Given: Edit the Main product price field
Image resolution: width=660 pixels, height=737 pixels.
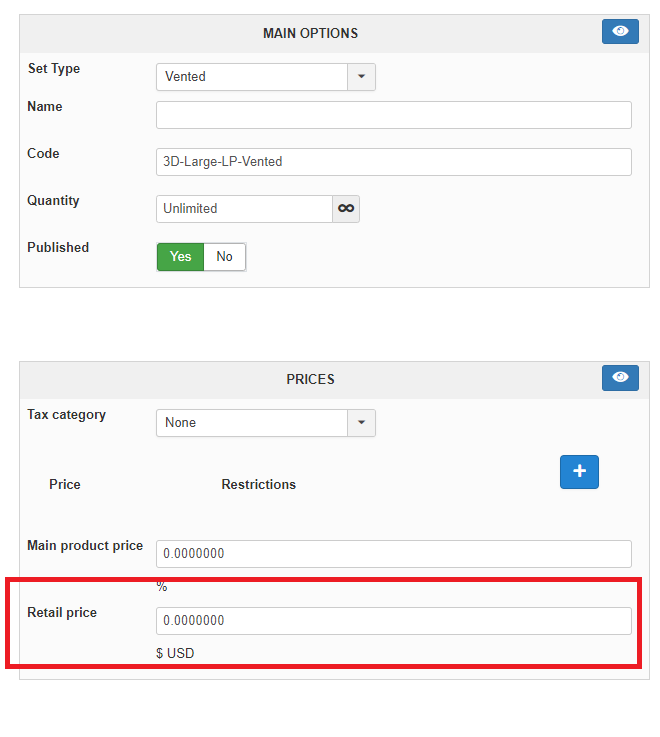Looking at the screenshot, I should [x=393, y=554].
